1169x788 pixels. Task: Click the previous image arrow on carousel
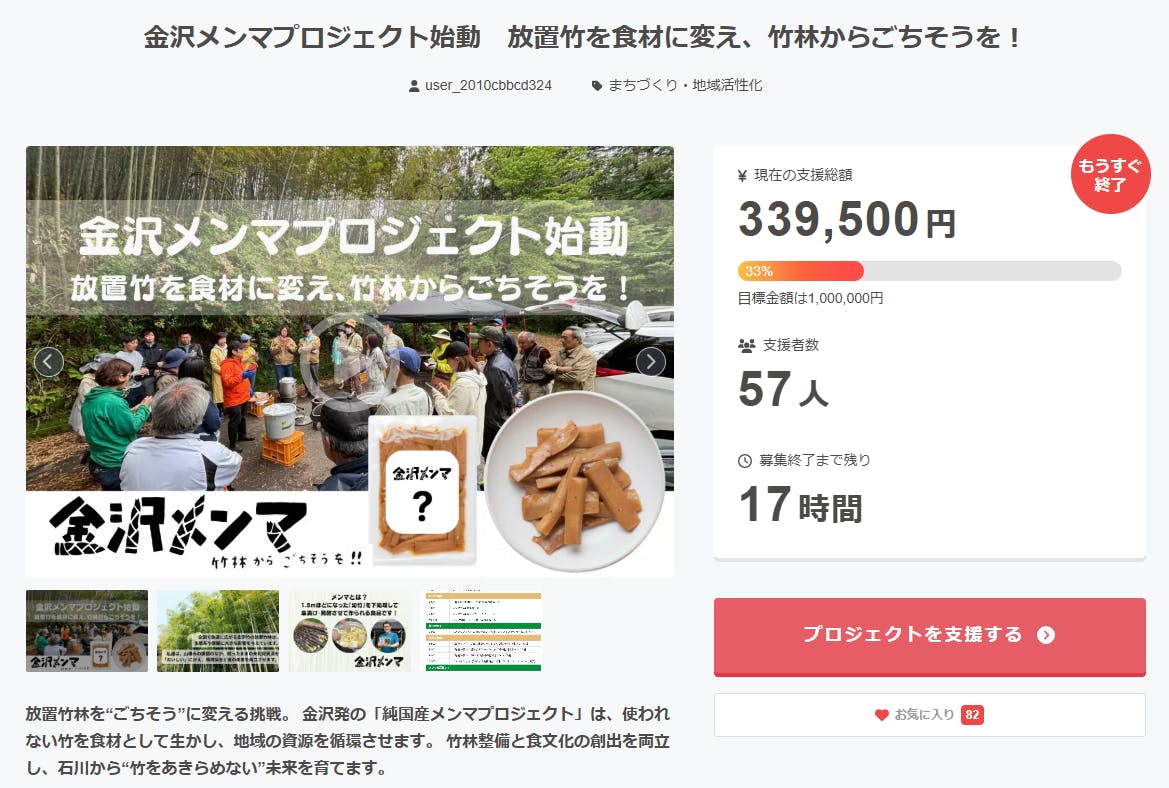tap(49, 362)
